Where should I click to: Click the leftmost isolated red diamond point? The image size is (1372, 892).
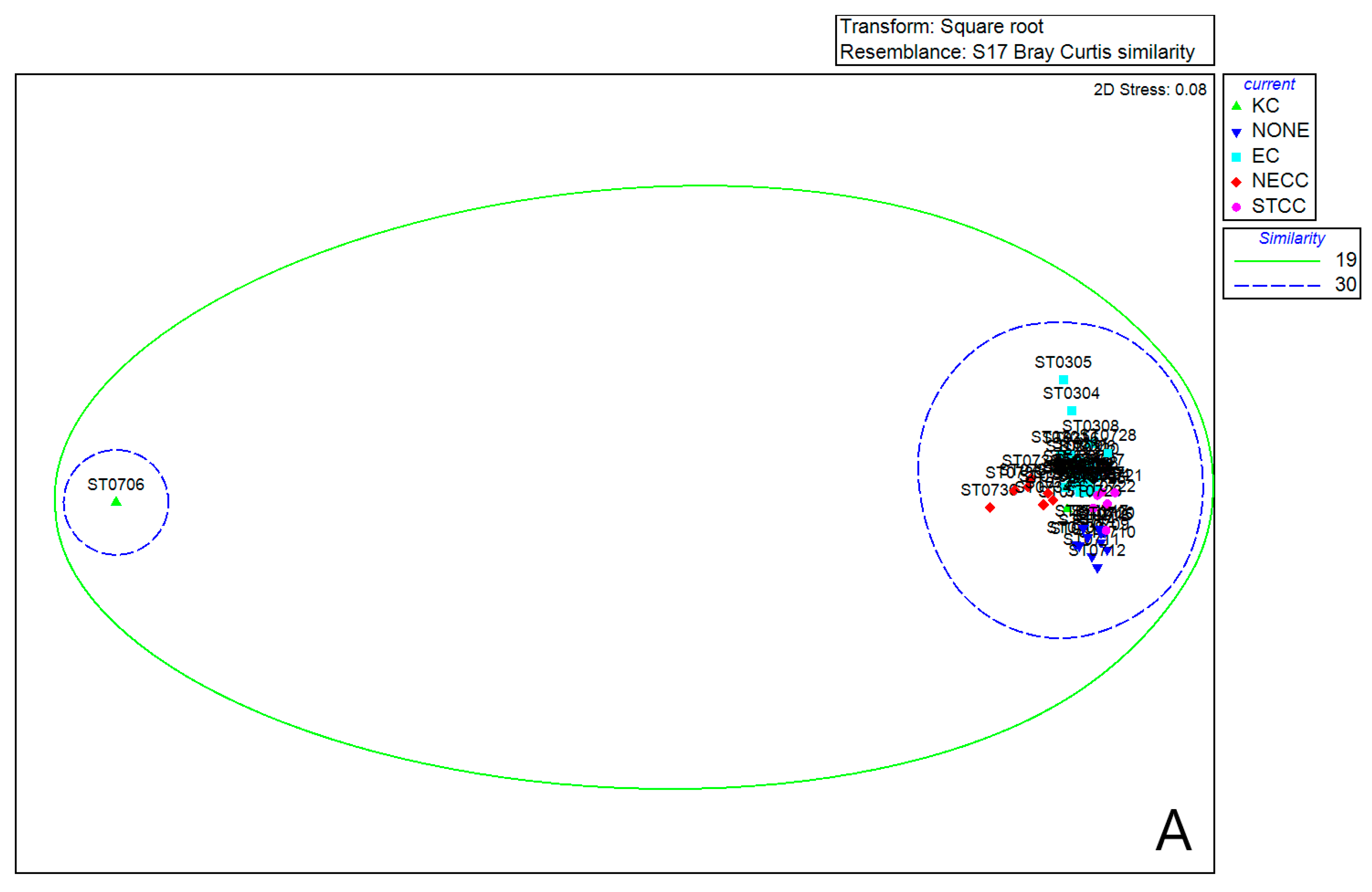(990, 508)
